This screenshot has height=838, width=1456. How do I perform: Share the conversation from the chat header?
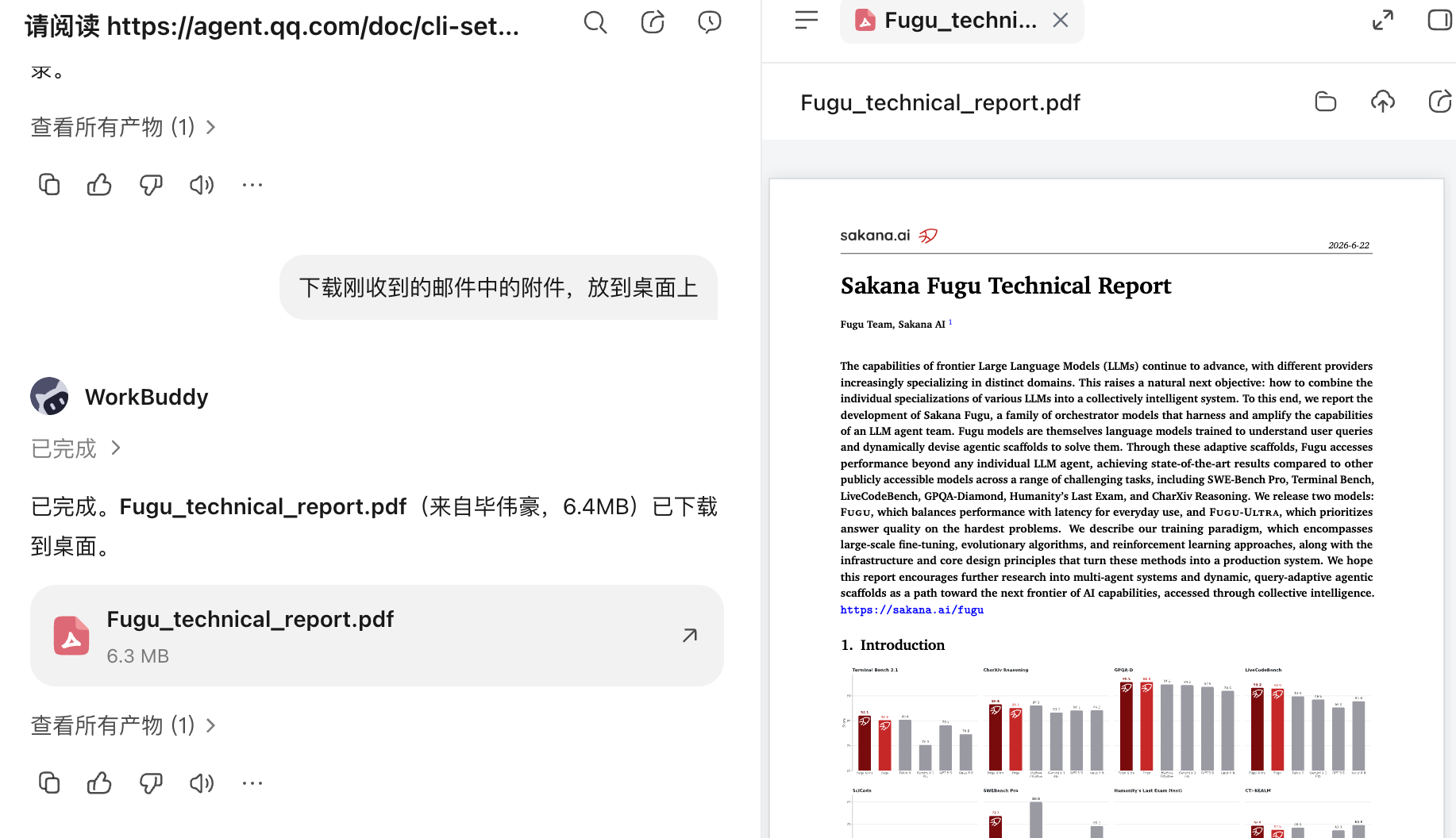tap(653, 22)
